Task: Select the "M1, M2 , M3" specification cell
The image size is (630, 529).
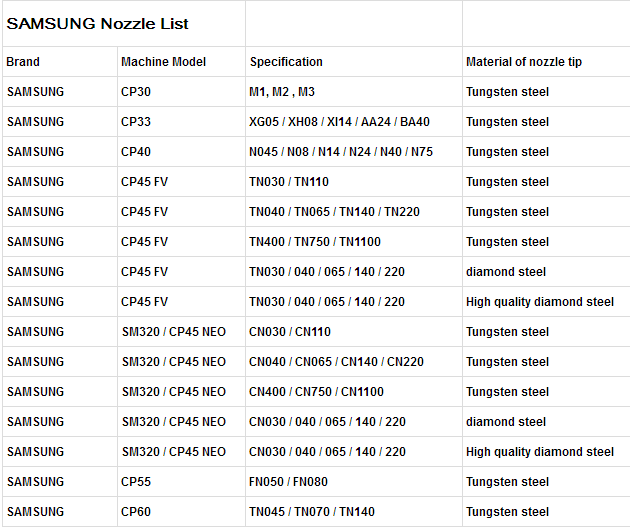Action: tap(282, 92)
